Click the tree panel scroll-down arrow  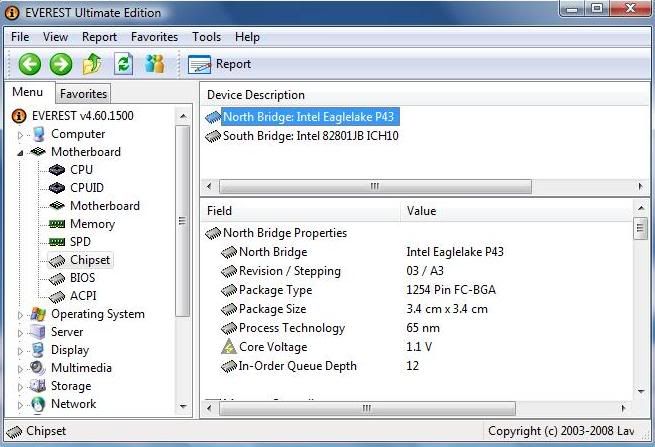[x=183, y=406]
